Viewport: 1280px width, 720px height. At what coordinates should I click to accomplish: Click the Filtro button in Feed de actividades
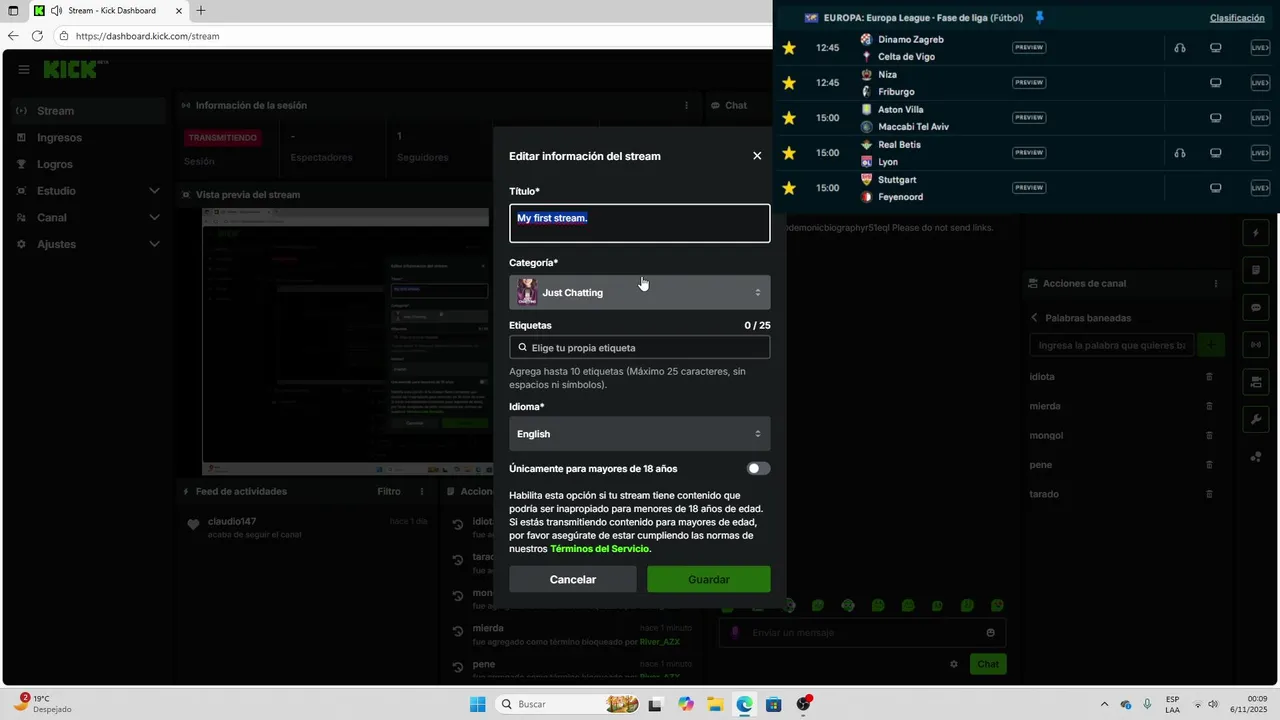tap(389, 491)
